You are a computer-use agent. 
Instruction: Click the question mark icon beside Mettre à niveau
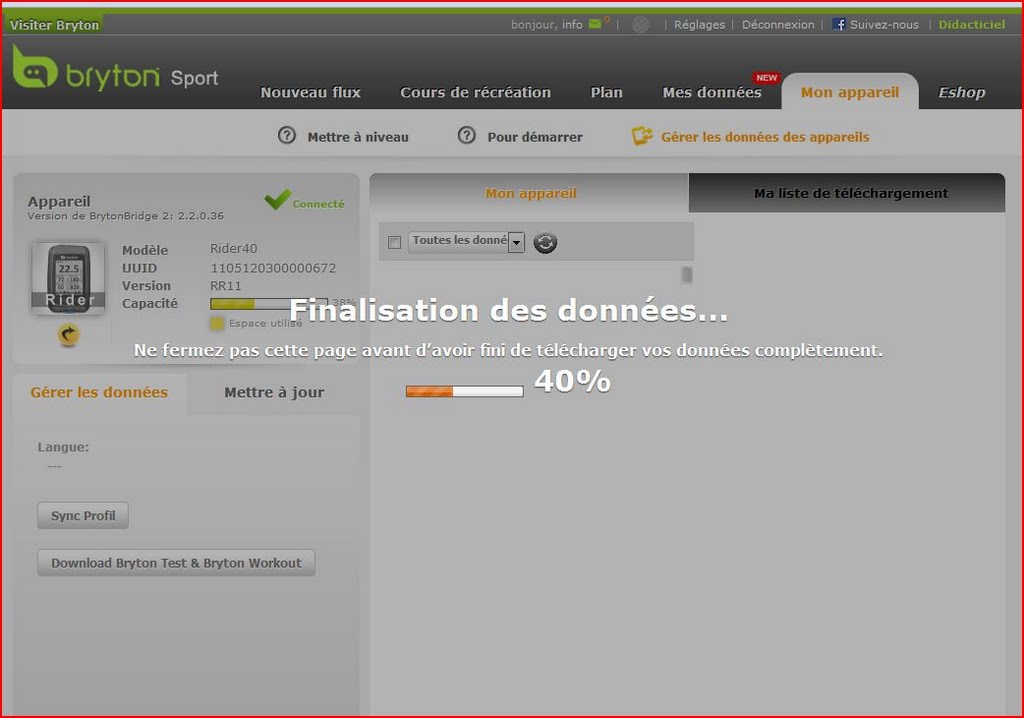pos(287,135)
